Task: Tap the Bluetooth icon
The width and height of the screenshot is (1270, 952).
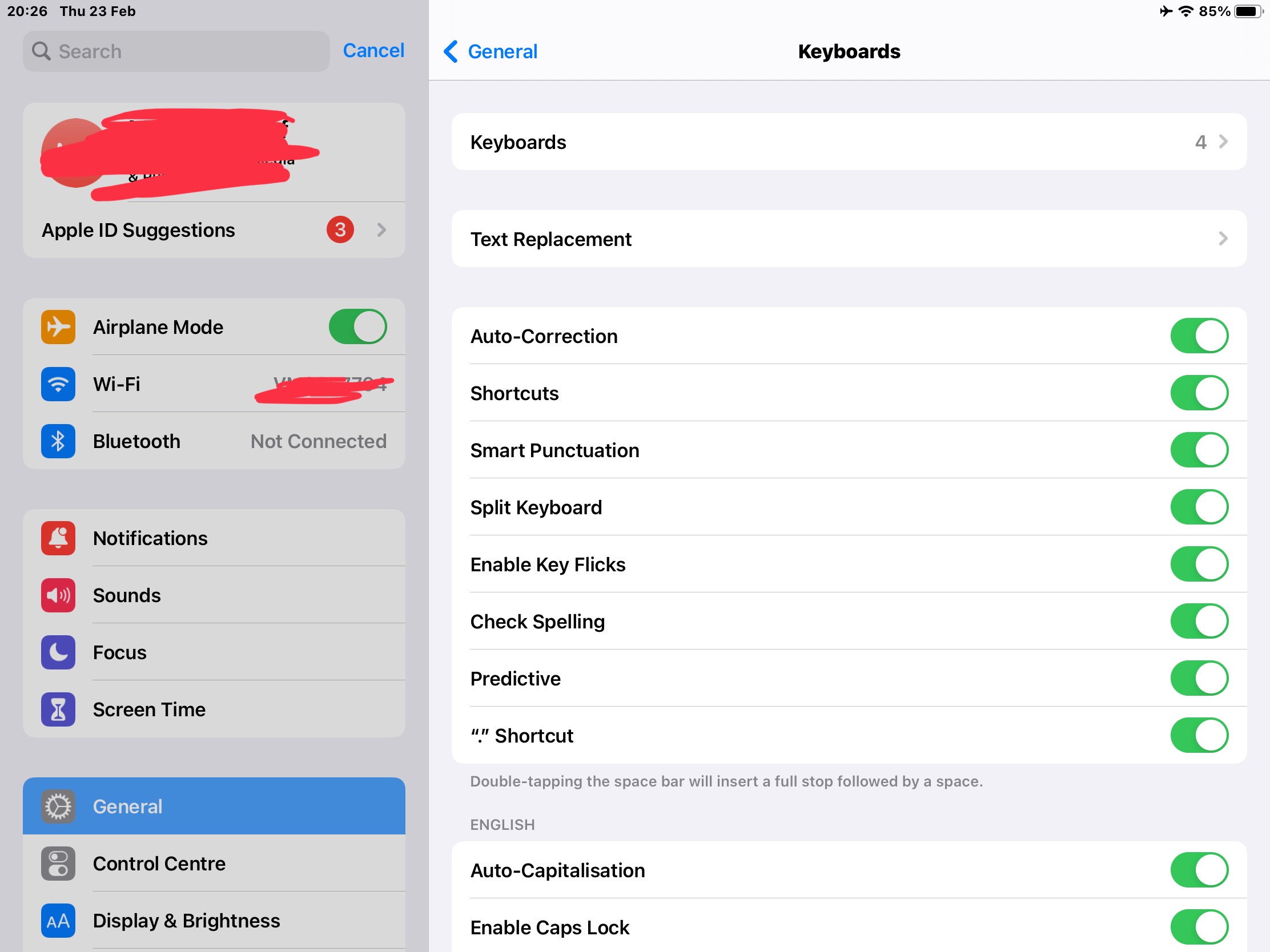Action: [58, 441]
